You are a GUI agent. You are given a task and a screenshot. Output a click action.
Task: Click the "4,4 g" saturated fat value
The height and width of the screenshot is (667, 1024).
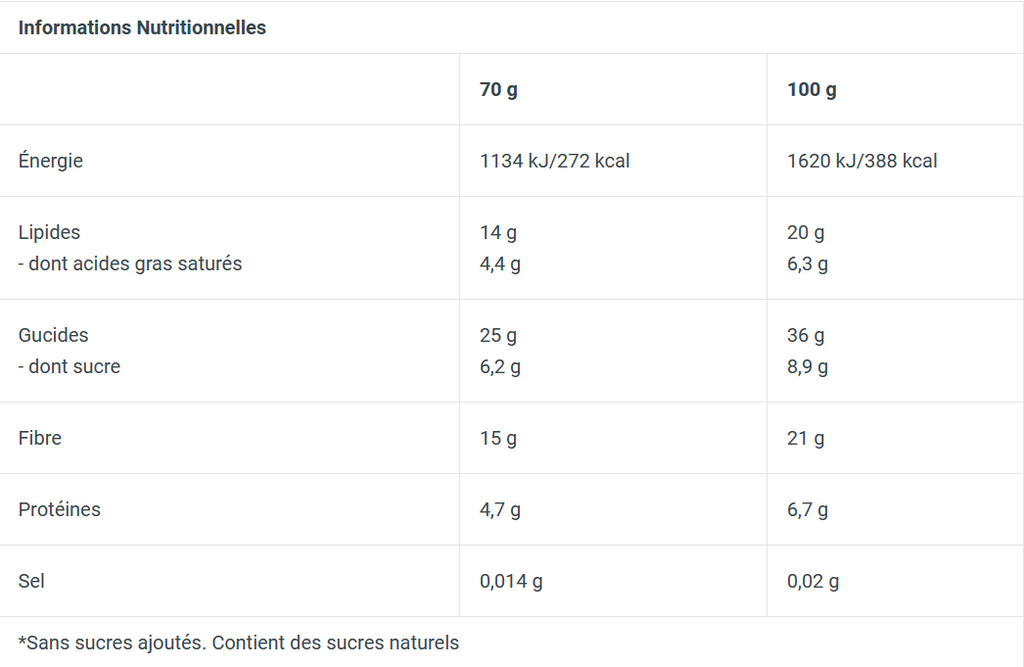coord(500,264)
